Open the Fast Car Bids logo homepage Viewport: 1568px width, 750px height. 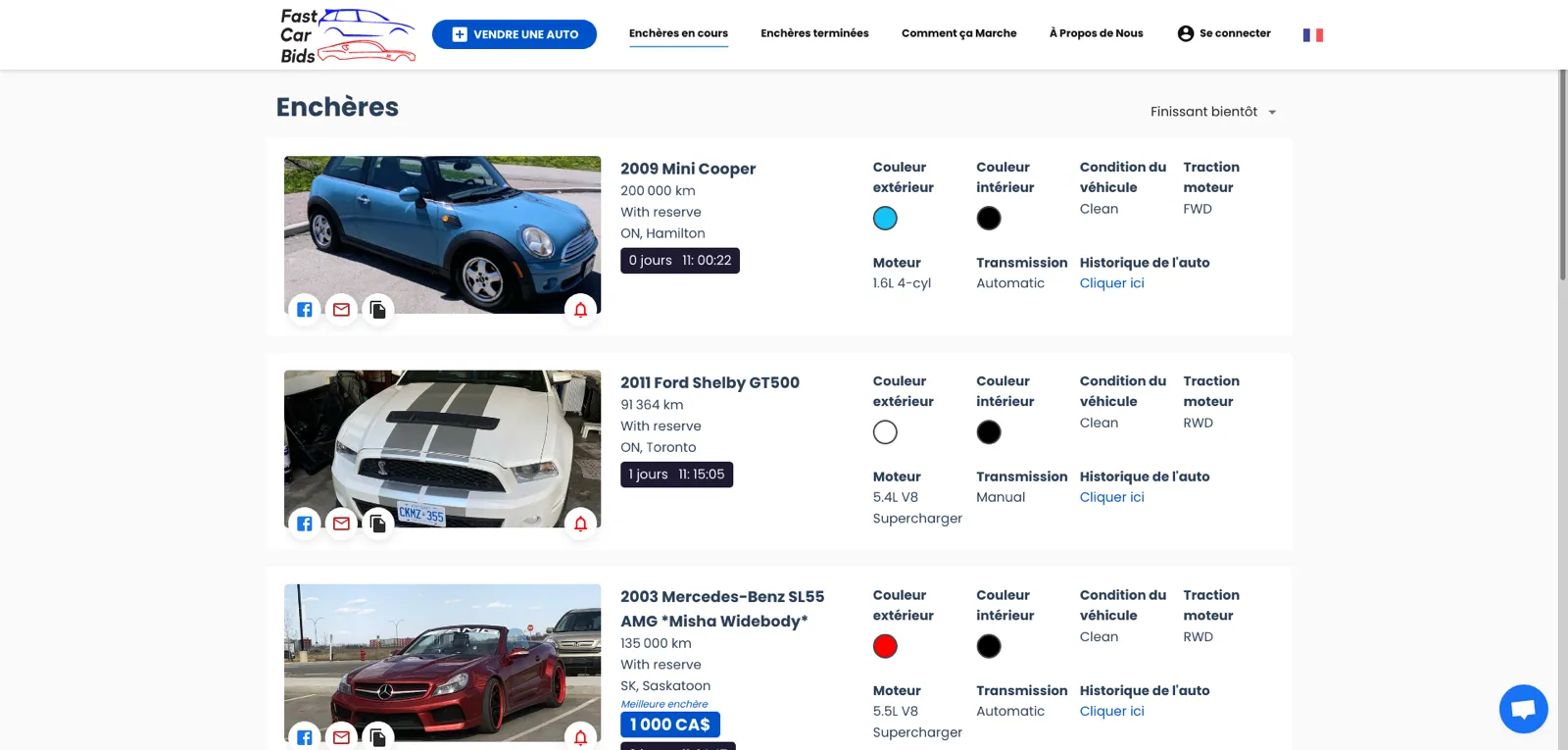(348, 35)
